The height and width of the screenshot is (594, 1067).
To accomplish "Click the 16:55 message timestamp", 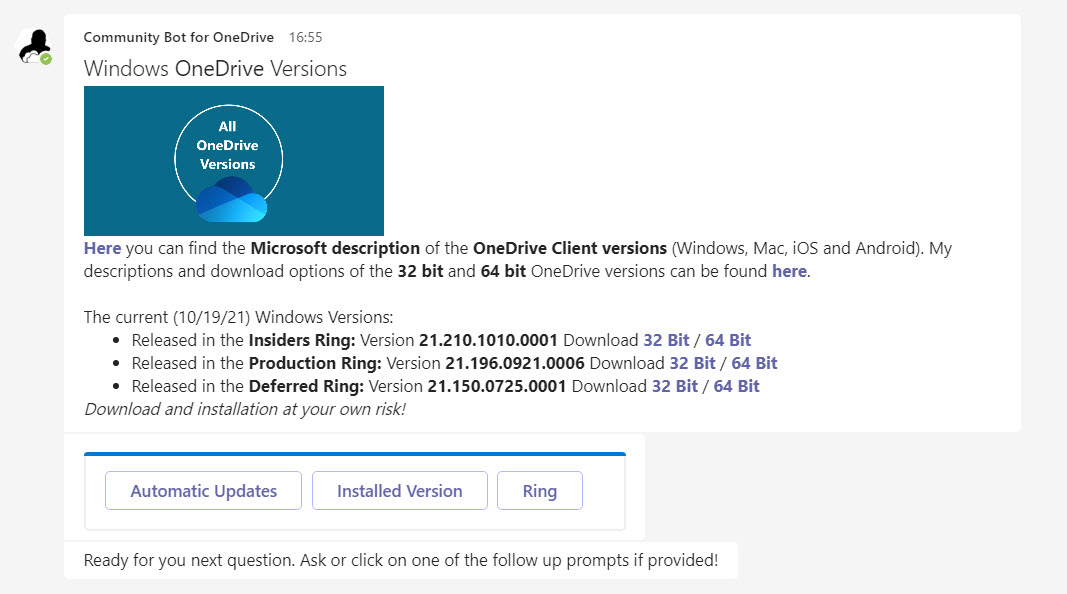I will tap(305, 37).
